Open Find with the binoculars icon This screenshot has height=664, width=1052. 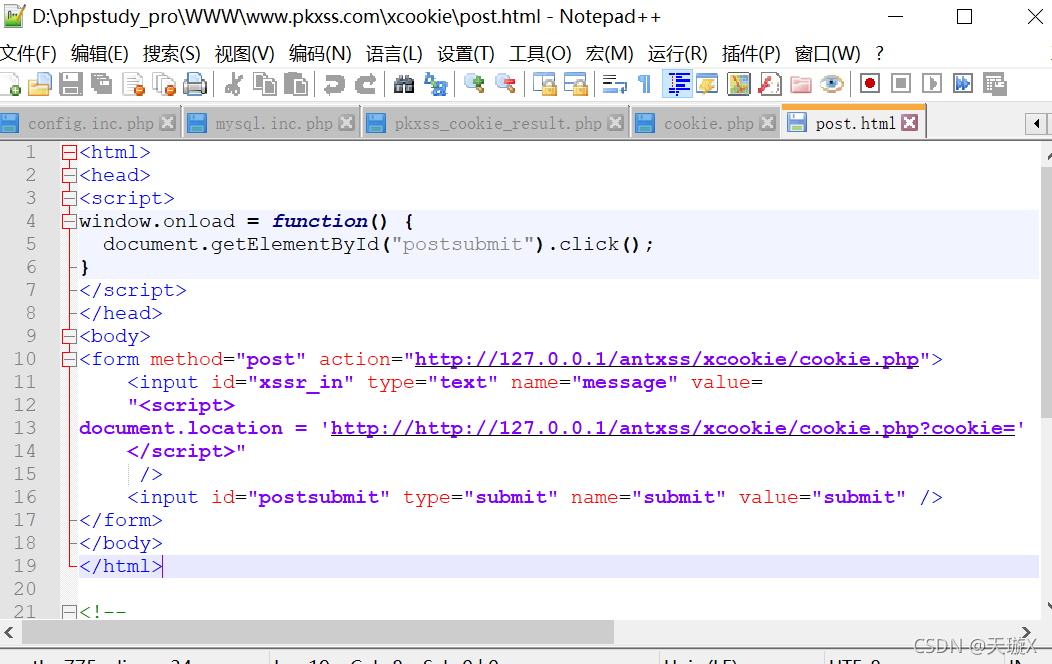click(403, 85)
